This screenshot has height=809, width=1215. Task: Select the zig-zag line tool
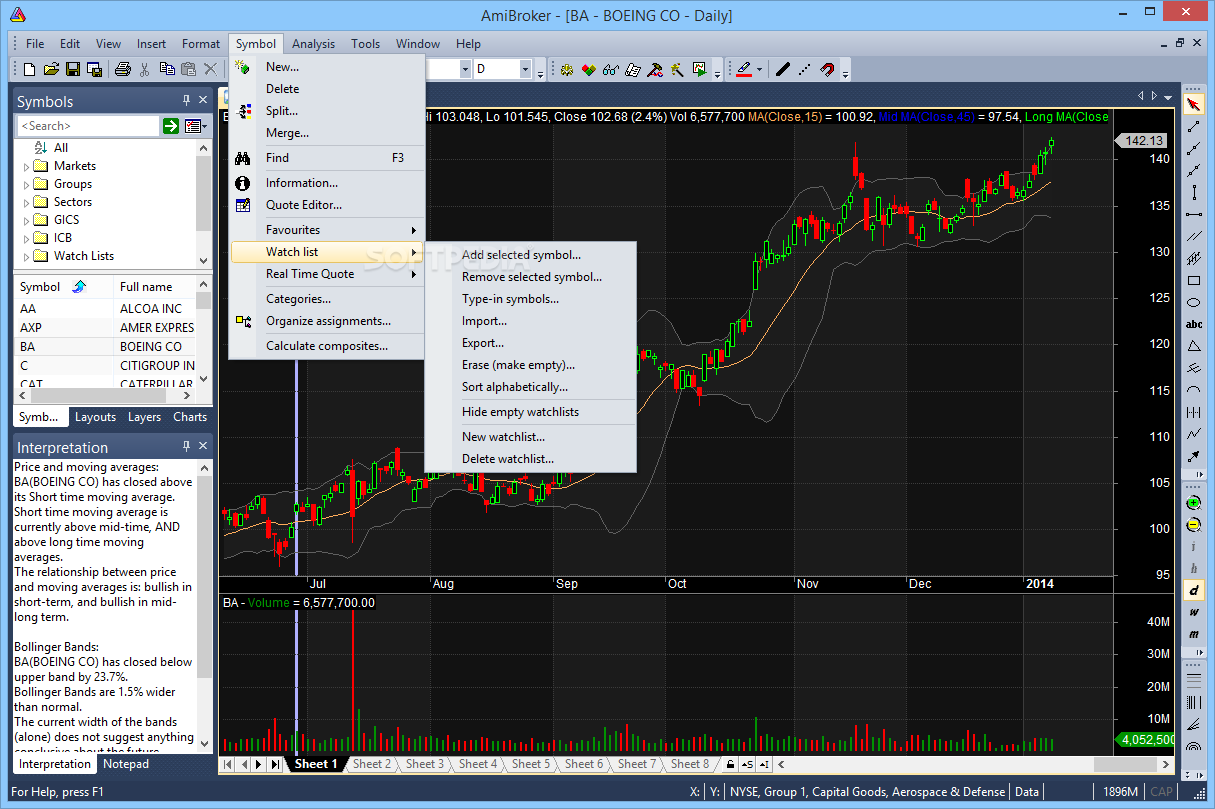(1193, 434)
